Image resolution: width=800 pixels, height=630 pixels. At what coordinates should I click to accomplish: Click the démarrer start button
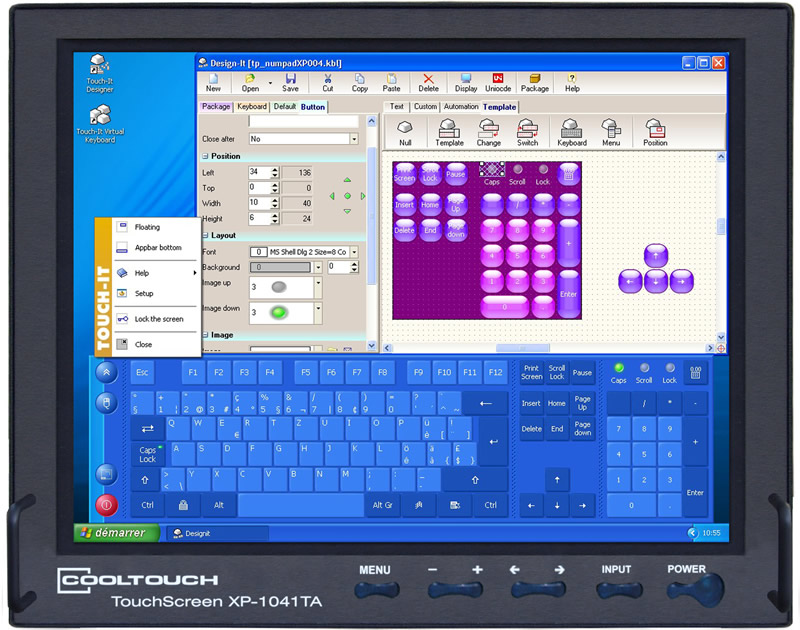tap(117, 533)
